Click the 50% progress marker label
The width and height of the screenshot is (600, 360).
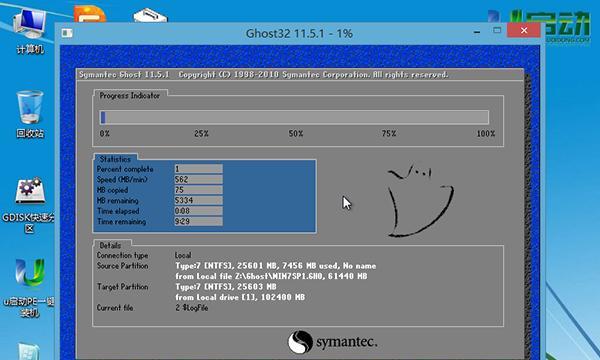tap(296, 134)
